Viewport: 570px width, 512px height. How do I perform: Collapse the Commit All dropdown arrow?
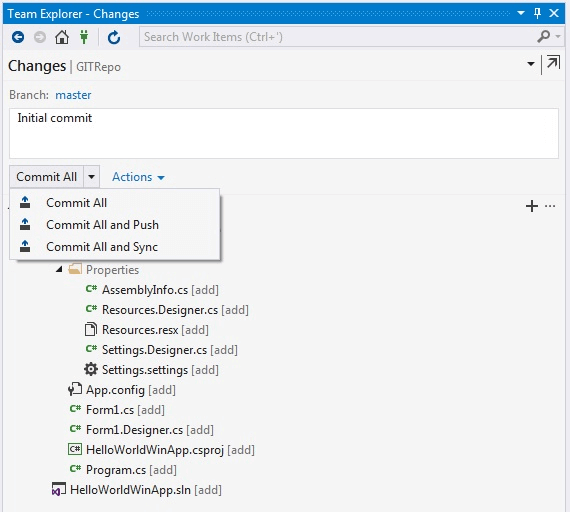[x=92, y=177]
